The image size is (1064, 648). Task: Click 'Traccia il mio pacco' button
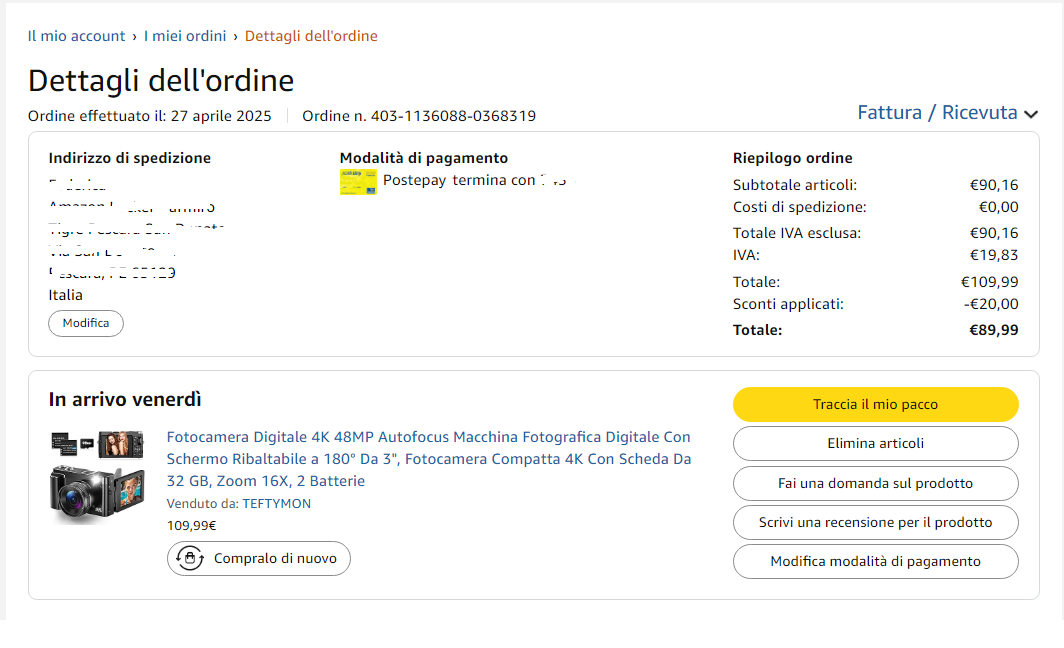pos(875,404)
